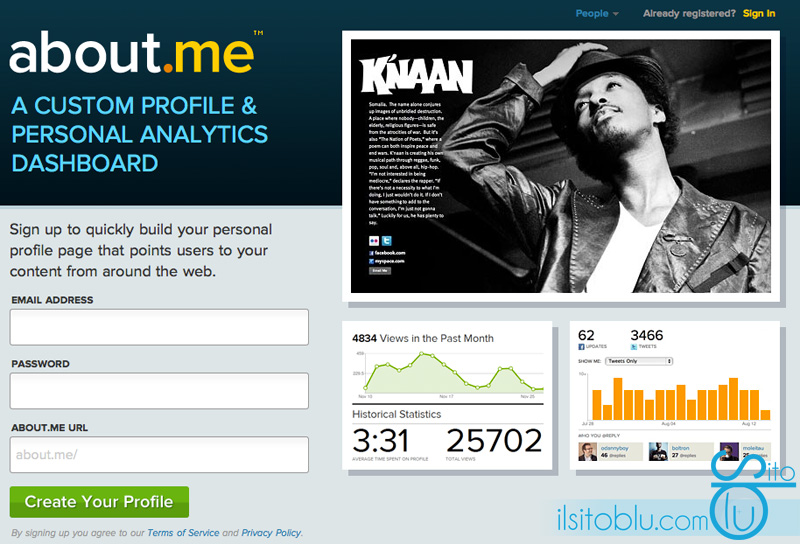Screen dimensions: 800x544
Task: Focus the Password input field
Action: (159, 390)
